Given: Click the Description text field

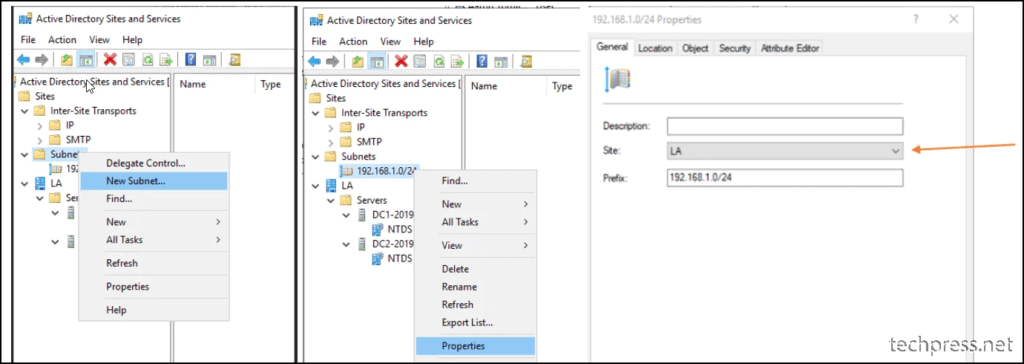Looking at the screenshot, I should (785, 125).
